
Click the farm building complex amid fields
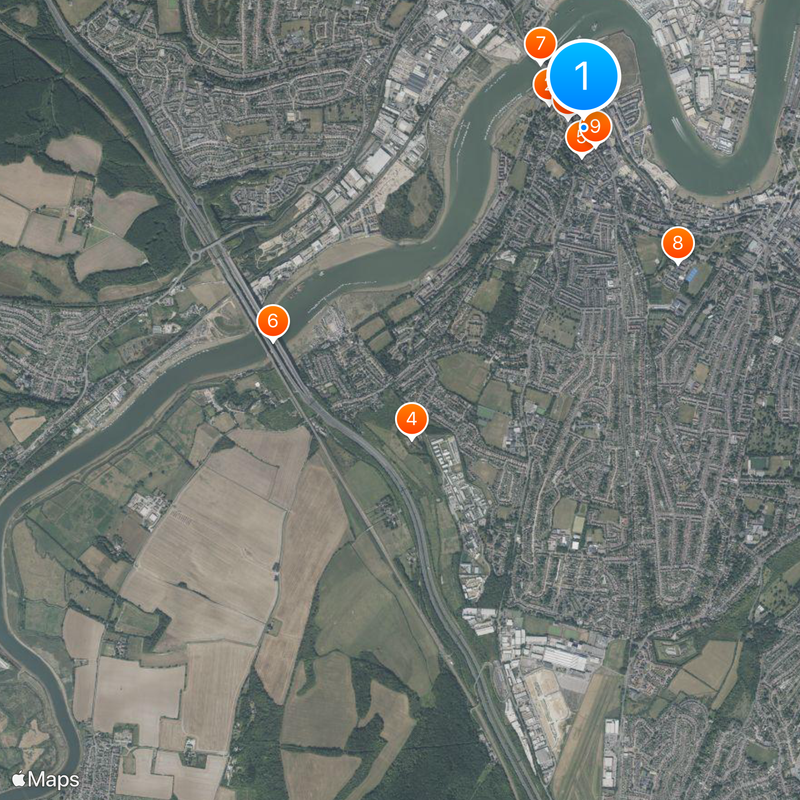(148, 507)
